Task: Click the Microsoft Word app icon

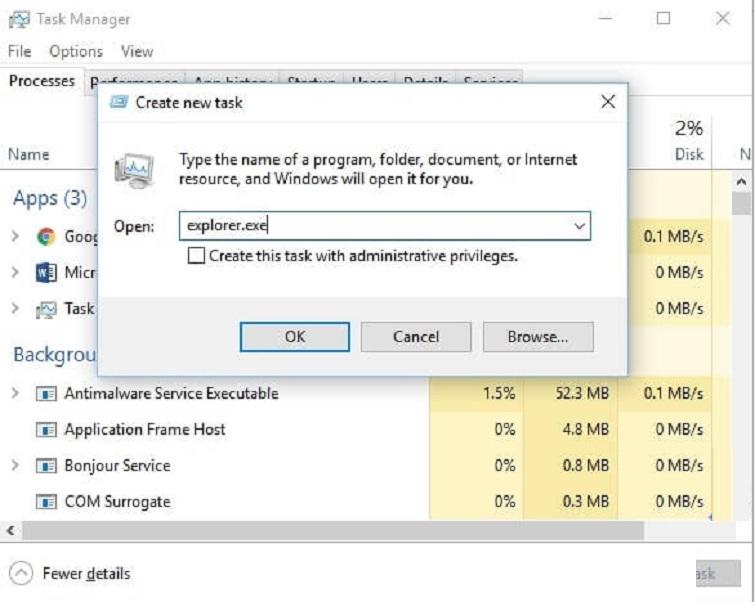Action: tap(46, 273)
